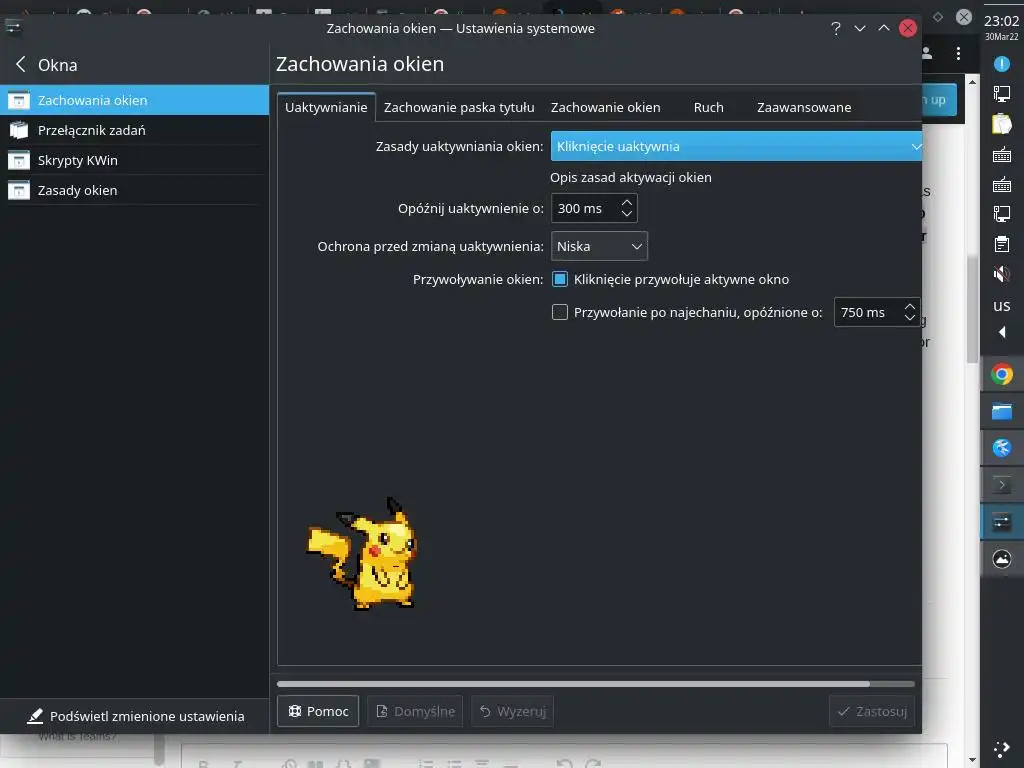Viewport: 1024px width, 768px height.
Task: Open the blue globe browser icon in panel
Action: tap(1001, 448)
